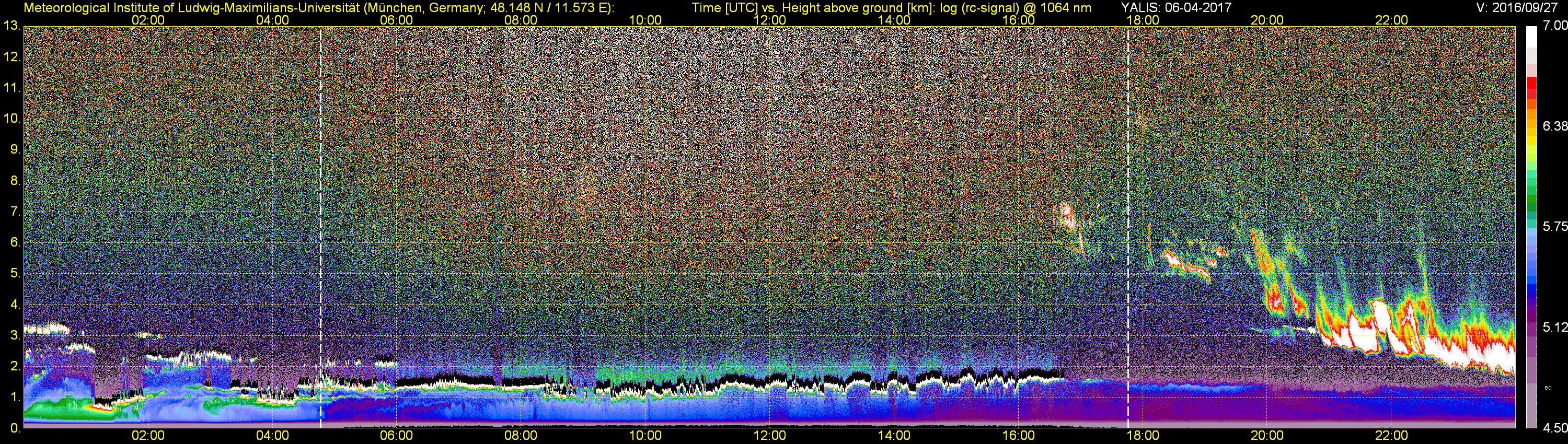Click the 22:00 label on the bottom time axis
This screenshot has height=444, width=1568.
[1391, 436]
